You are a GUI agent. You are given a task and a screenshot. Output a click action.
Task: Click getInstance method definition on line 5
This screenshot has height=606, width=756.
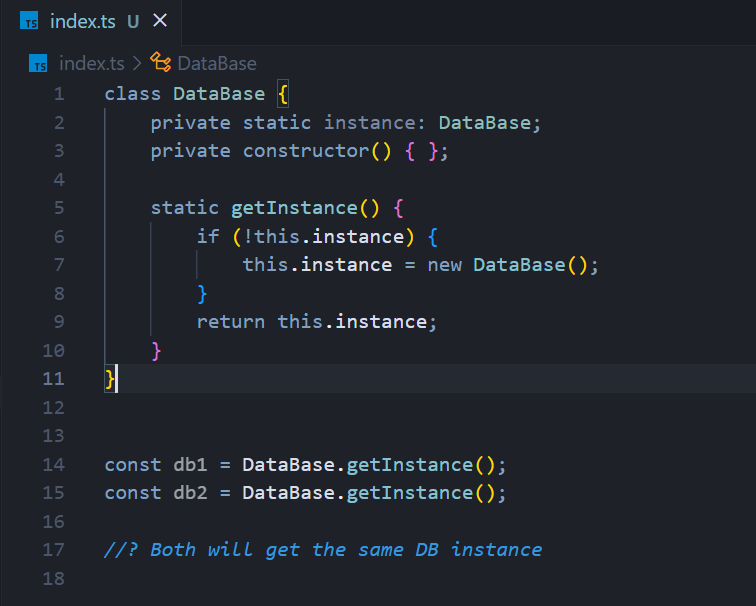[294, 208]
